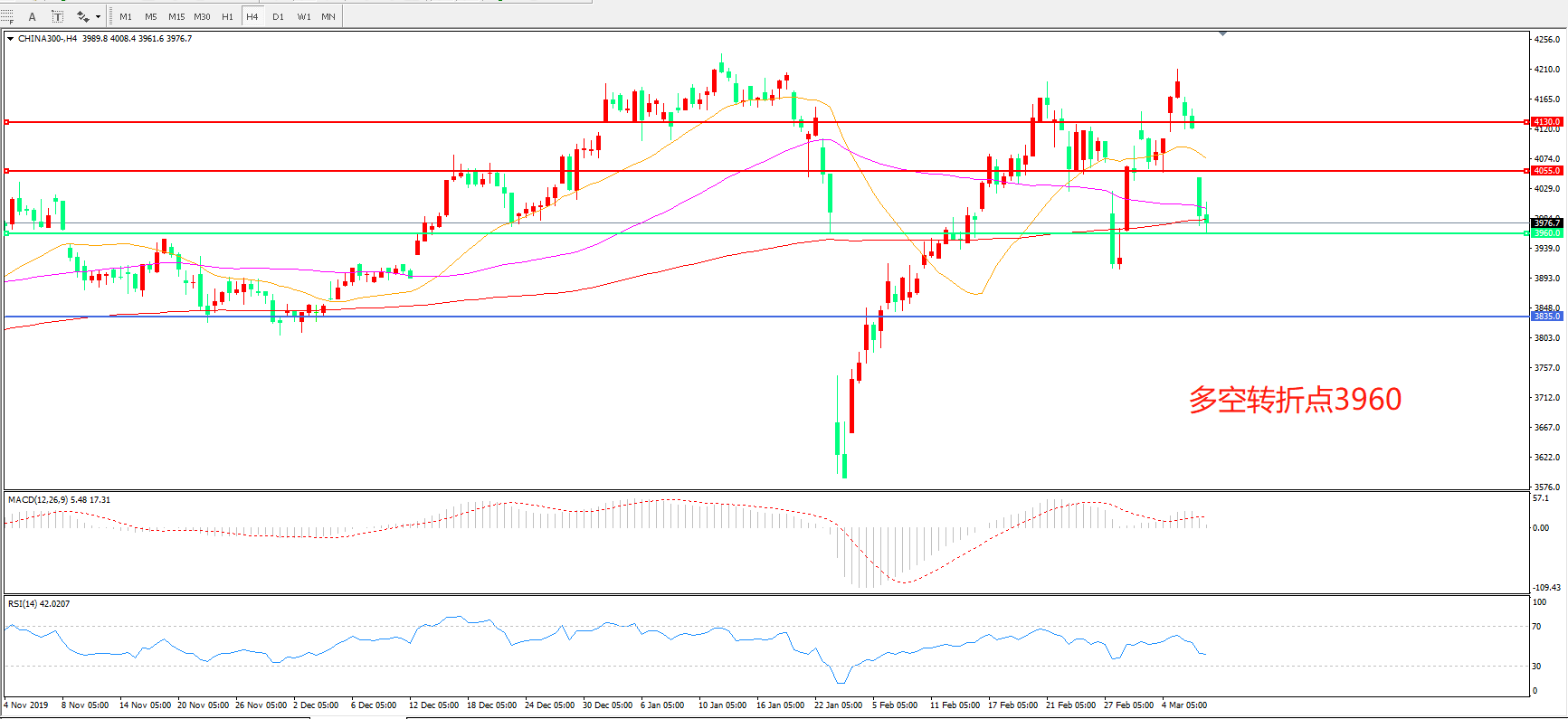The image size is (1568, 719).
Task: Click the red 4130.0 price level label
Action: pyautogui.click(x=1546, y=122)
